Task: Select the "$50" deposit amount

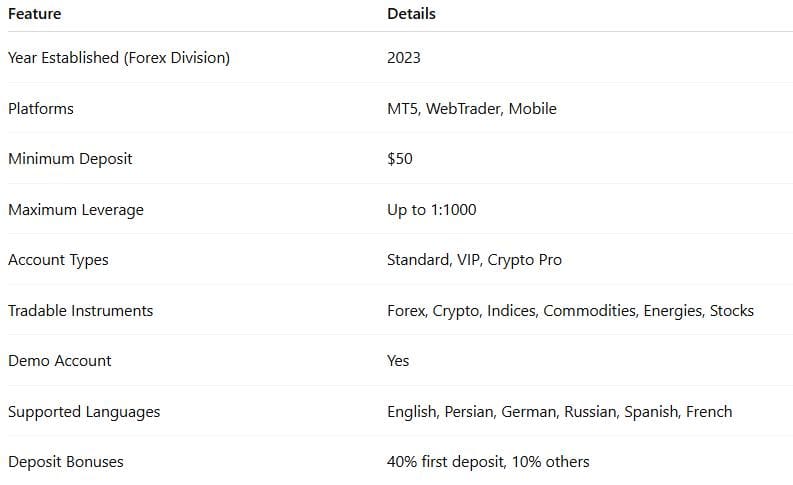Action: pos(400,159)
